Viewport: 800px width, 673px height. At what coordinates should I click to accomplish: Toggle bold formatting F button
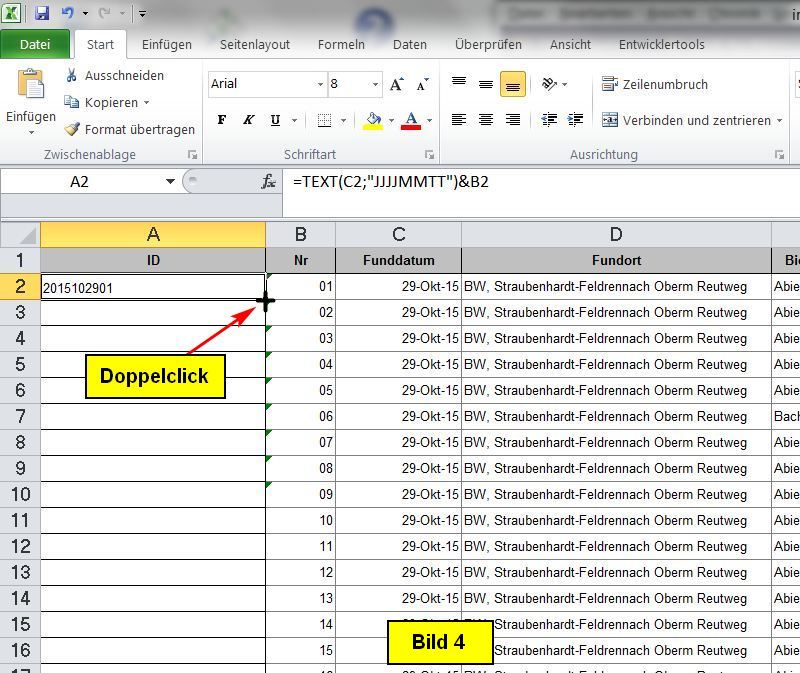point(221,120)
